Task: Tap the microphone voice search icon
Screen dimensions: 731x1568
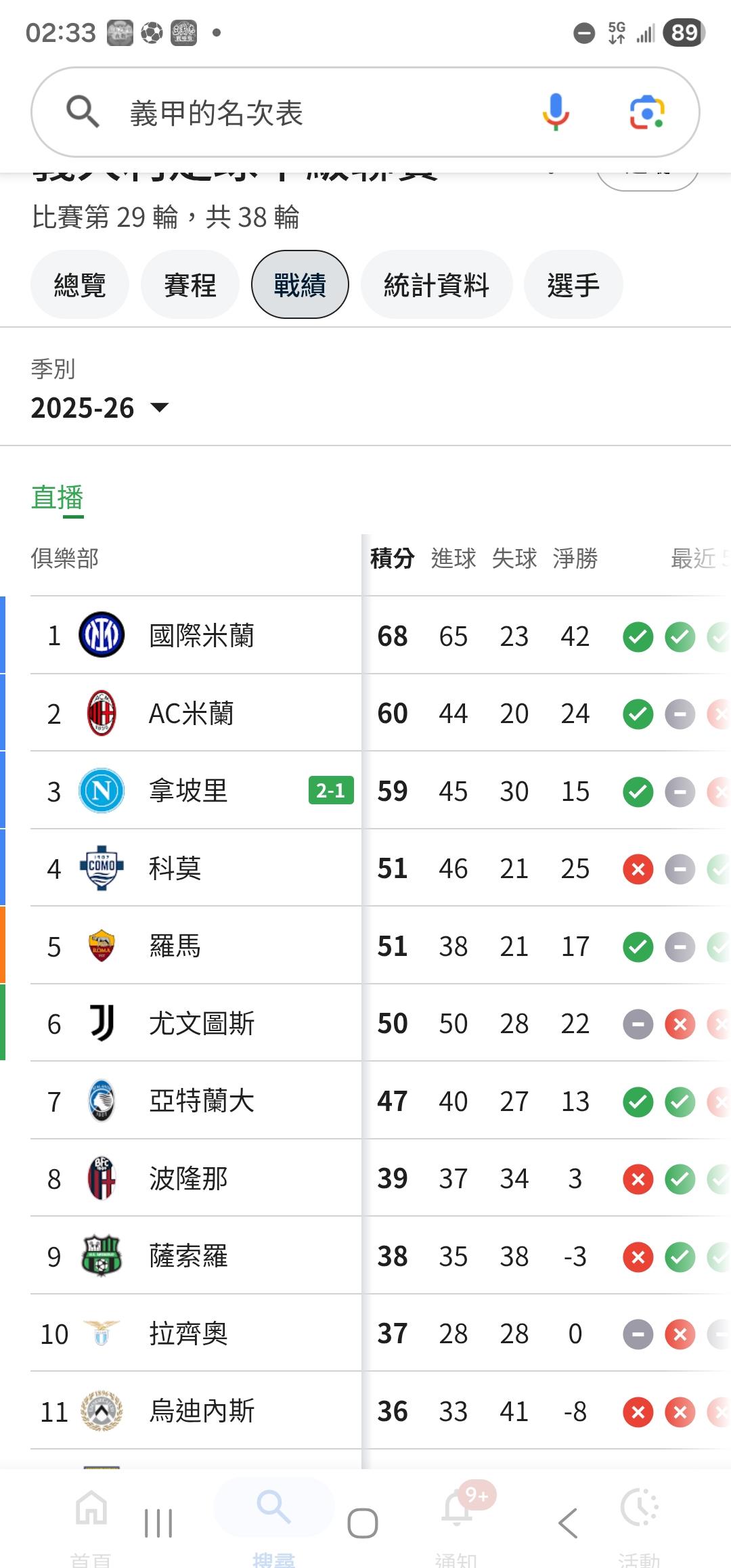Action: [555, 112]
